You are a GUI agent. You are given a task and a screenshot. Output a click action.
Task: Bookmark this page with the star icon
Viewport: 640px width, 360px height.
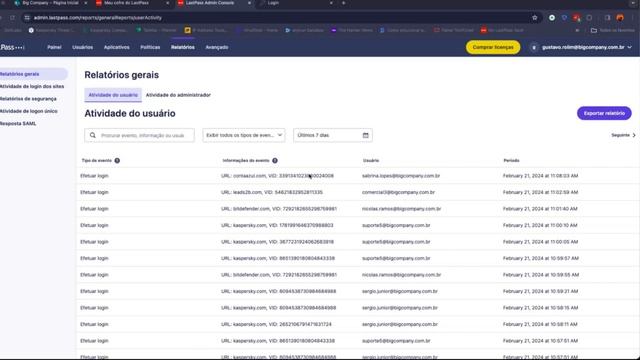point(535,18)
